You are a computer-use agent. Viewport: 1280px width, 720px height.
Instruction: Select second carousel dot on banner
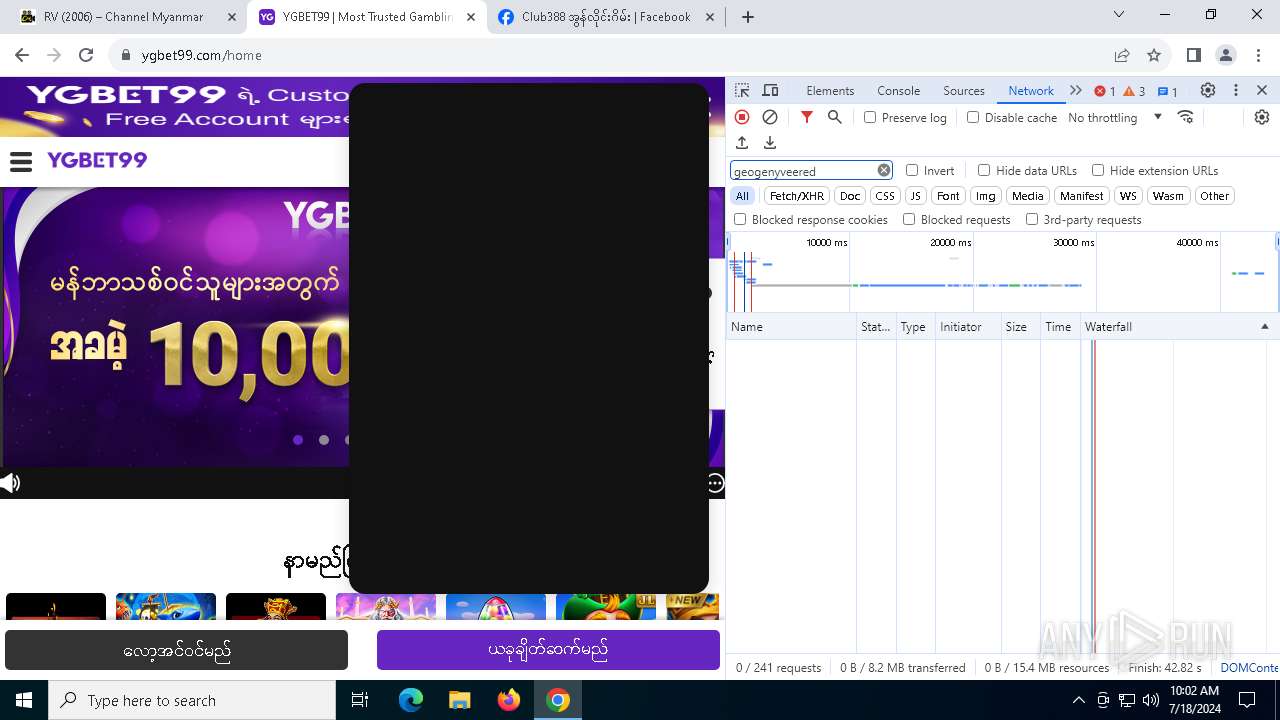coord(324,440)
